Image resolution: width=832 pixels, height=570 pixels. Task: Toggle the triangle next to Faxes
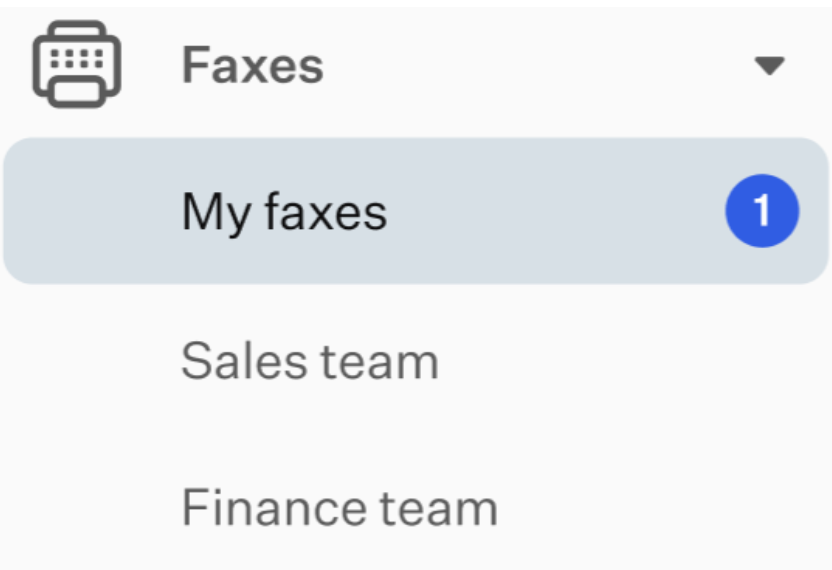pyautogui.click(x=769, y=66)
